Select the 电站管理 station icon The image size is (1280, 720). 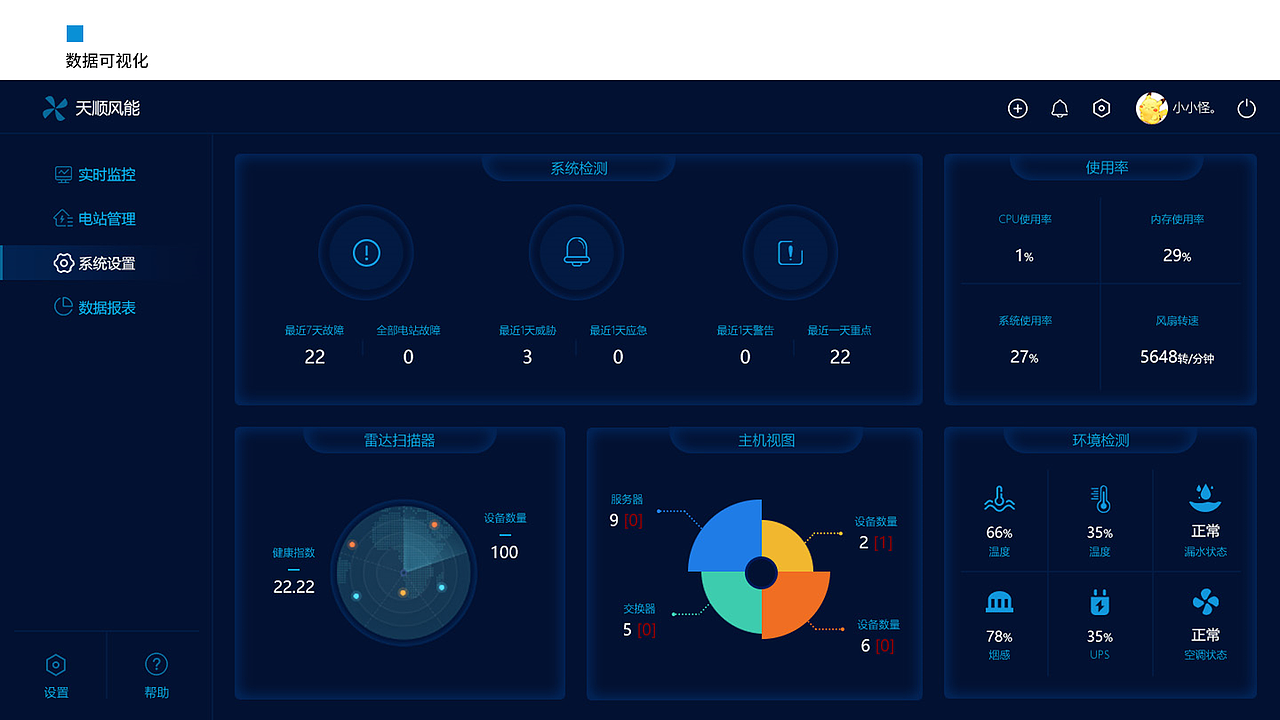tap(63, 218)
